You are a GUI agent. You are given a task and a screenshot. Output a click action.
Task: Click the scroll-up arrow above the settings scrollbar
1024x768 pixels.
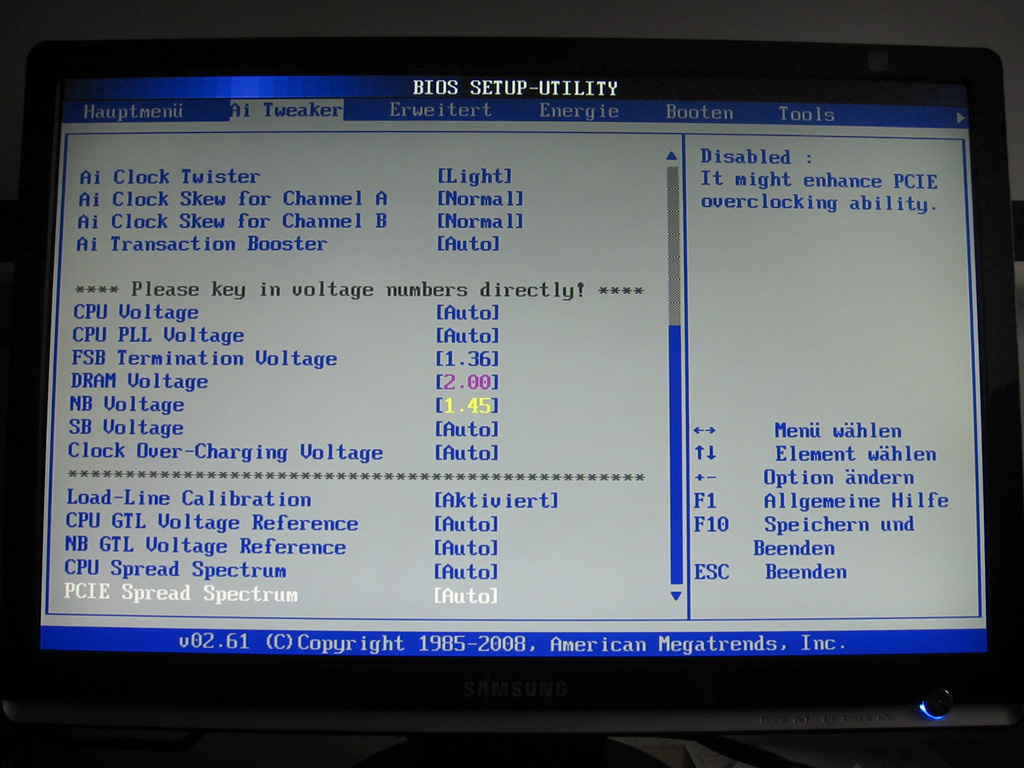coord(672,156)
